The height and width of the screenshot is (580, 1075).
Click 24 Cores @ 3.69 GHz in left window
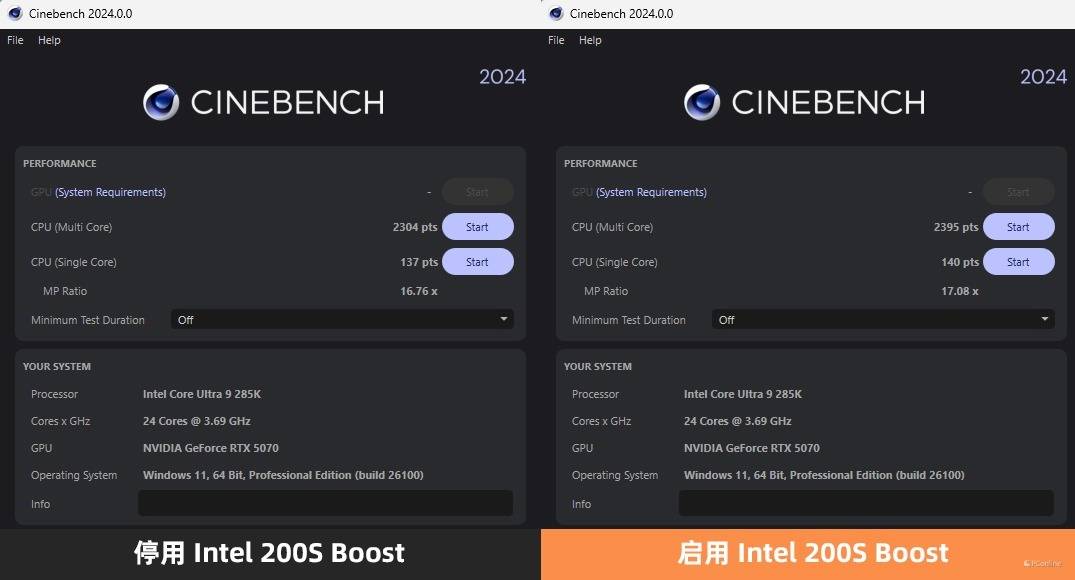click(197, 421)
